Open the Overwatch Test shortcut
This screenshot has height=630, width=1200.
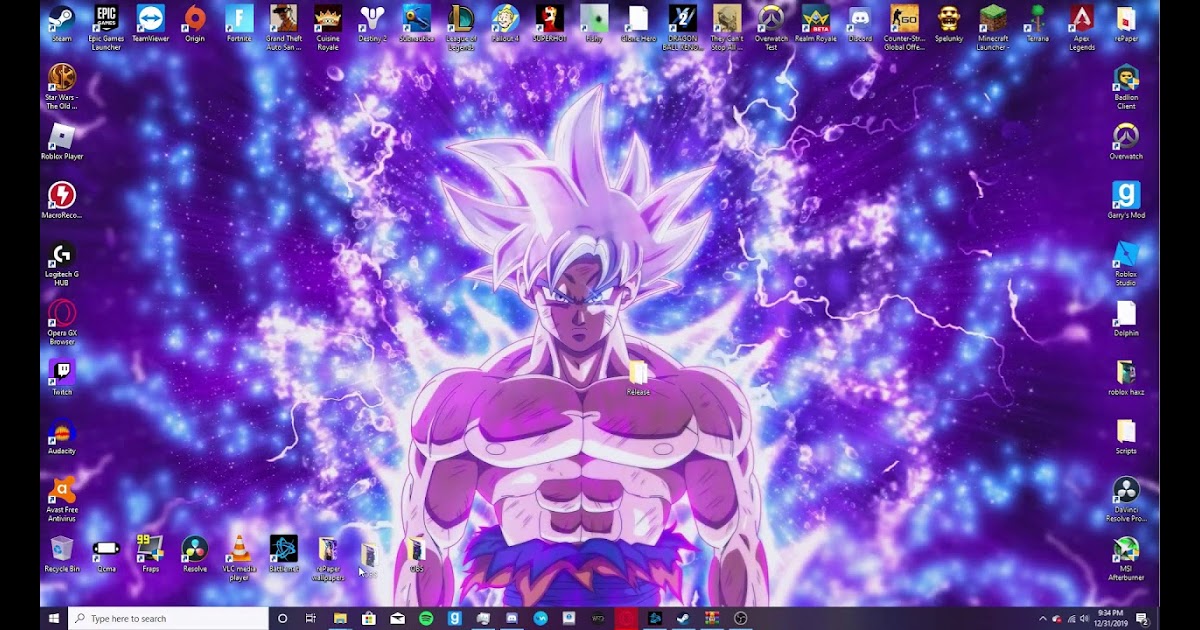(771, 27)
